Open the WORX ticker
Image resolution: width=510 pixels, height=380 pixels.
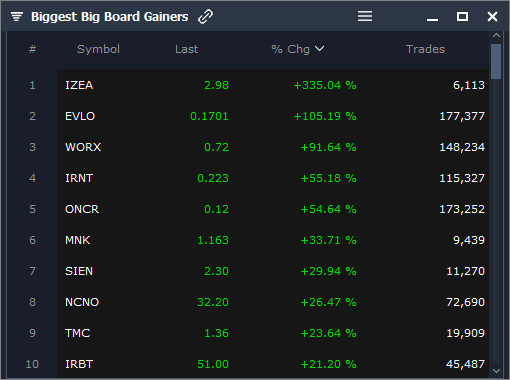[83, 147]
